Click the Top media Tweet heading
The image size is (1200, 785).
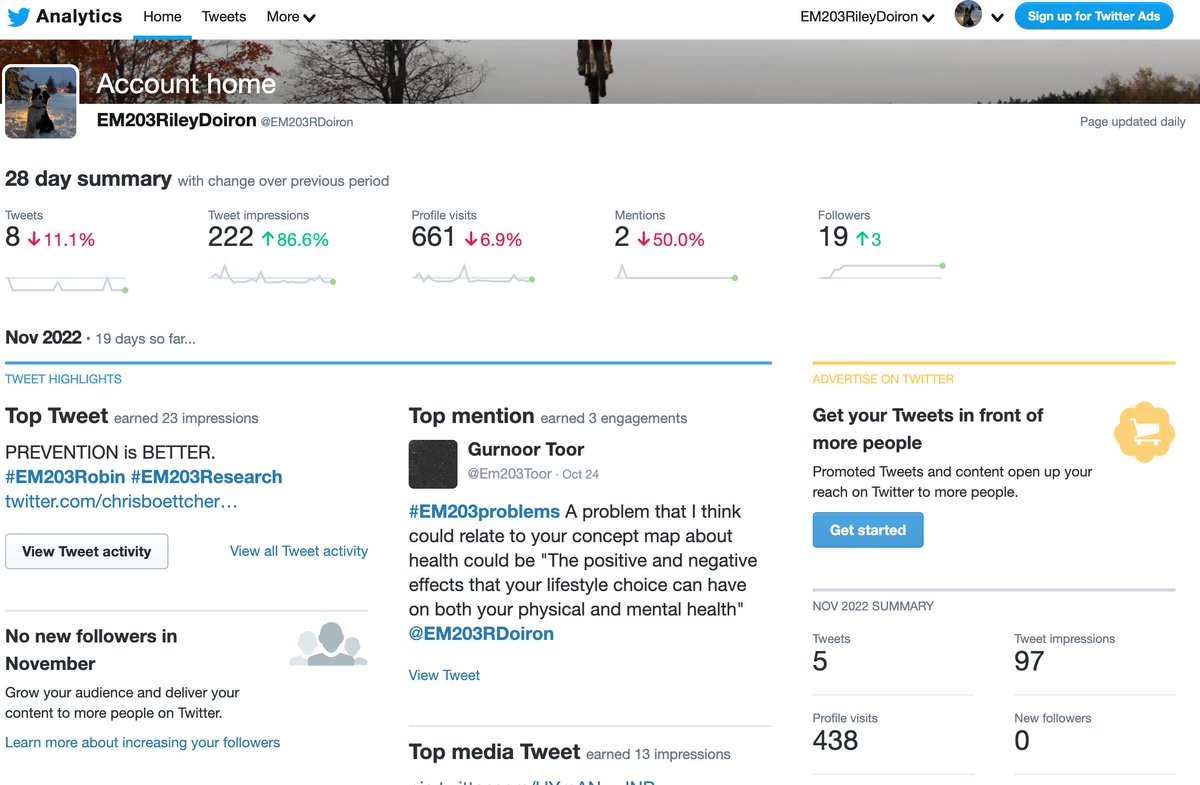[x=494, y=752]
